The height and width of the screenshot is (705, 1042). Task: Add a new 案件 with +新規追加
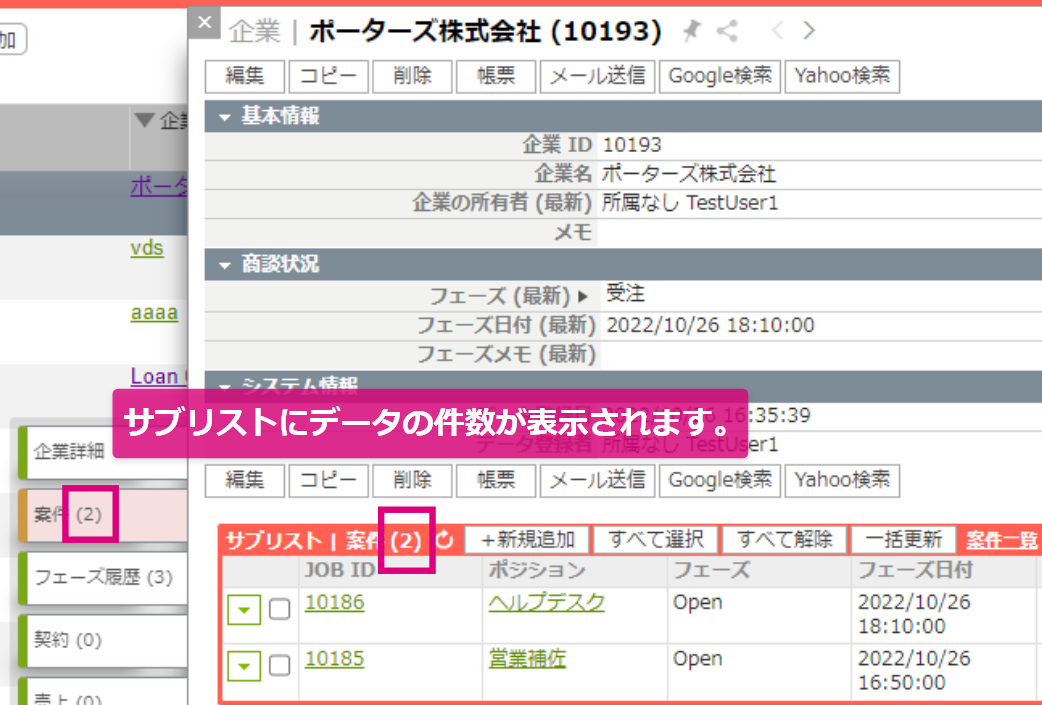tap(527, 540)
